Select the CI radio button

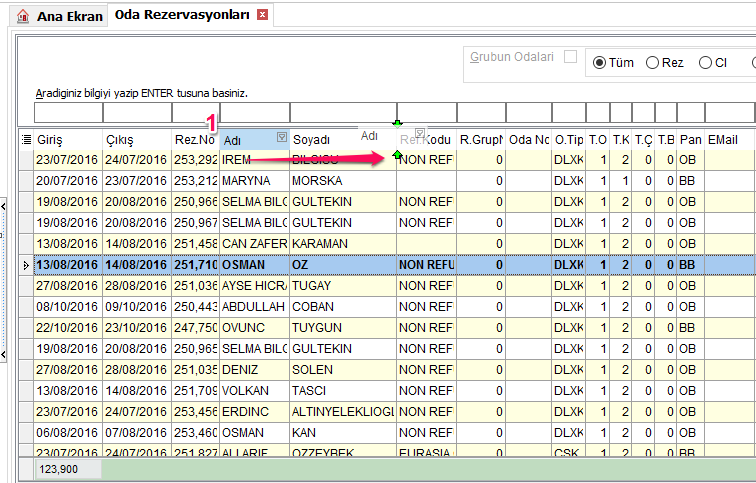[x=705, y=63]
